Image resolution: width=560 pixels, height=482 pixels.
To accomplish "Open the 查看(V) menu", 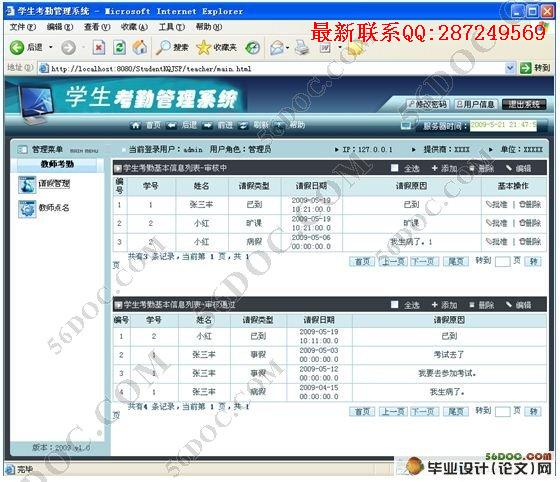I will tap(97, 27).
